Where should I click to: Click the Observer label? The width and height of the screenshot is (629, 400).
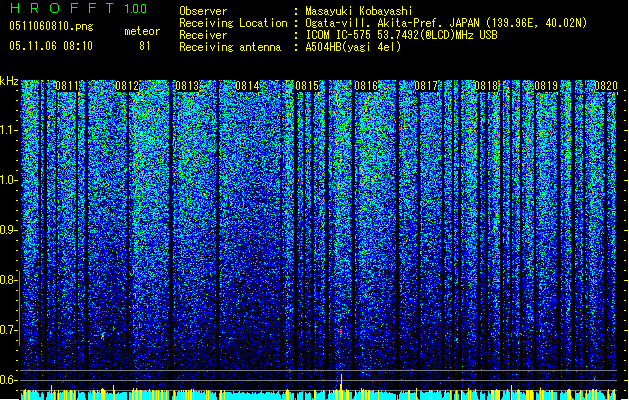(203, 11)
